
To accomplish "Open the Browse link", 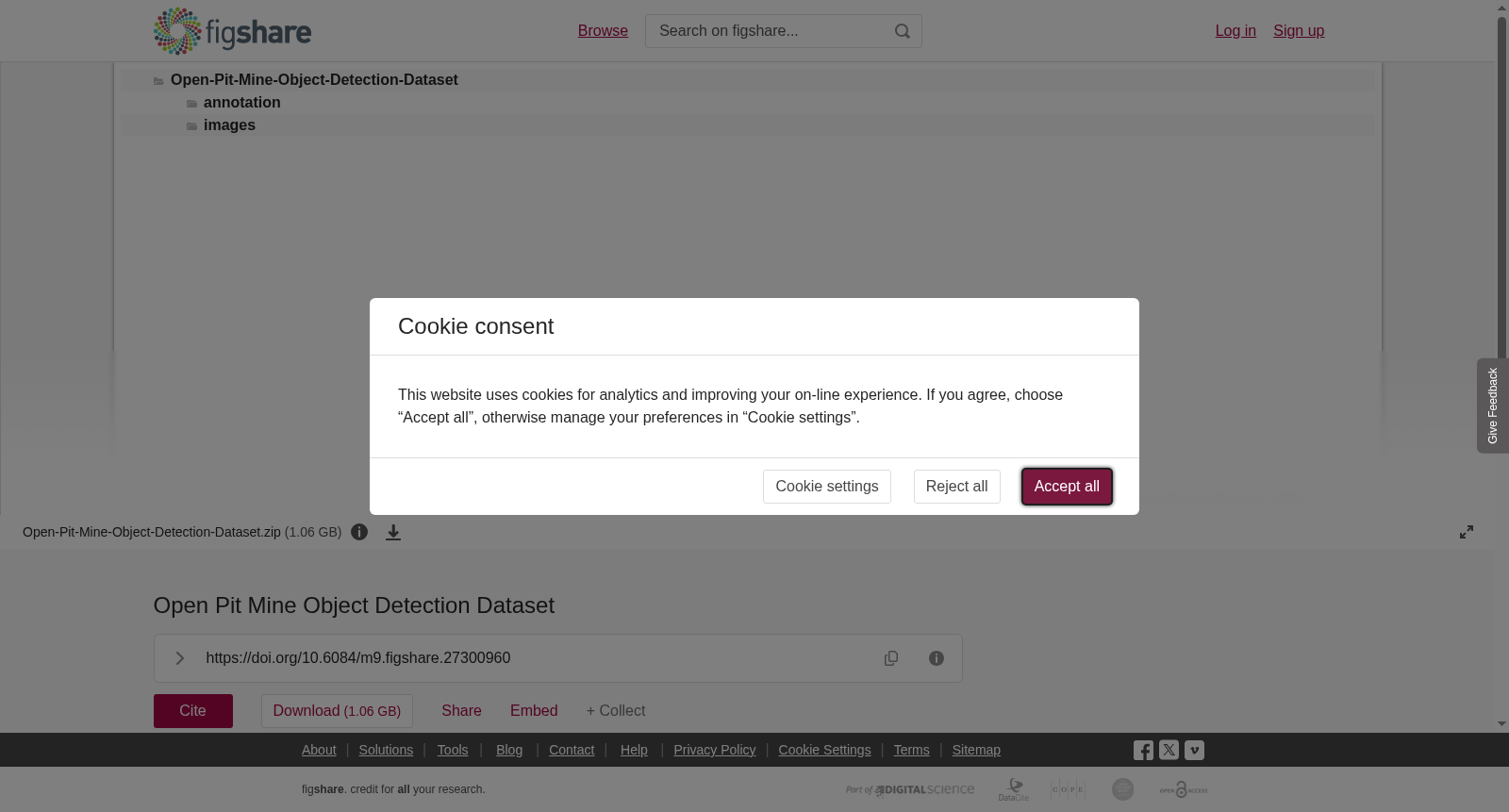I will click(x=603, y=31).
